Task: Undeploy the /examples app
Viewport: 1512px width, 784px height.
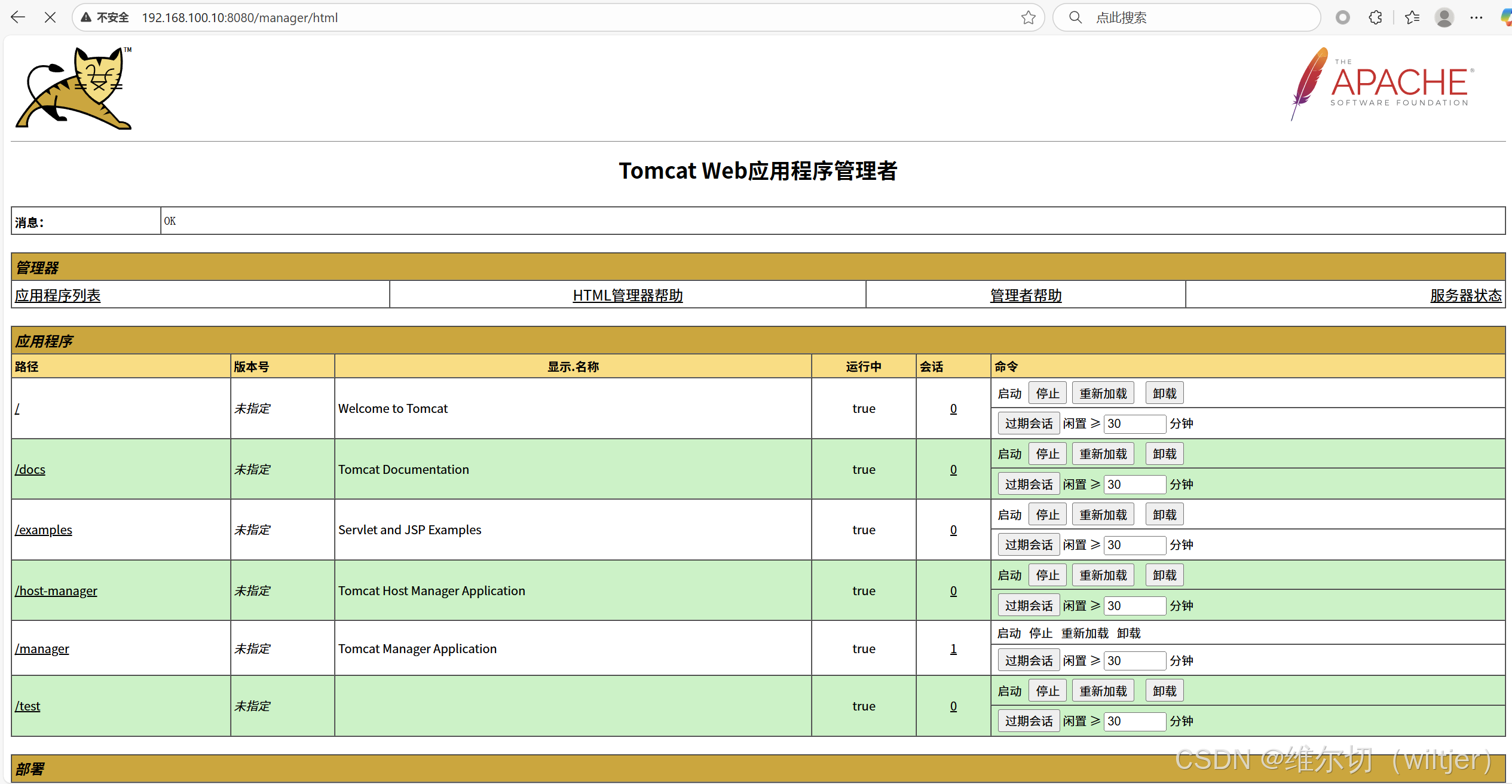Action: pos(1164,514)
